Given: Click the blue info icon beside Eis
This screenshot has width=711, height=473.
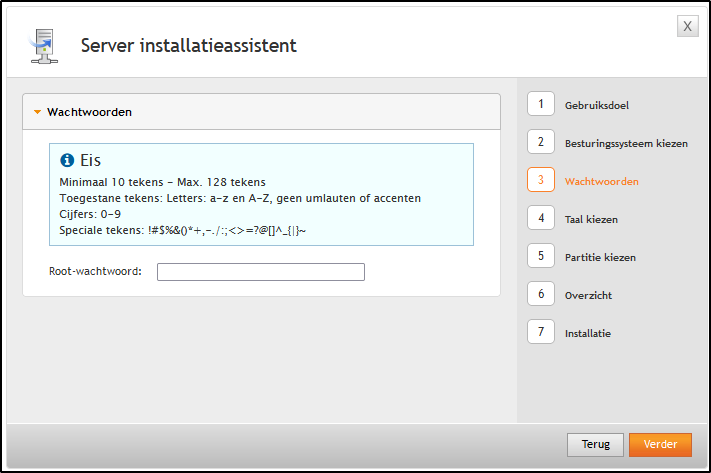Looking at the screenshot, I should [x=67, y=160].
